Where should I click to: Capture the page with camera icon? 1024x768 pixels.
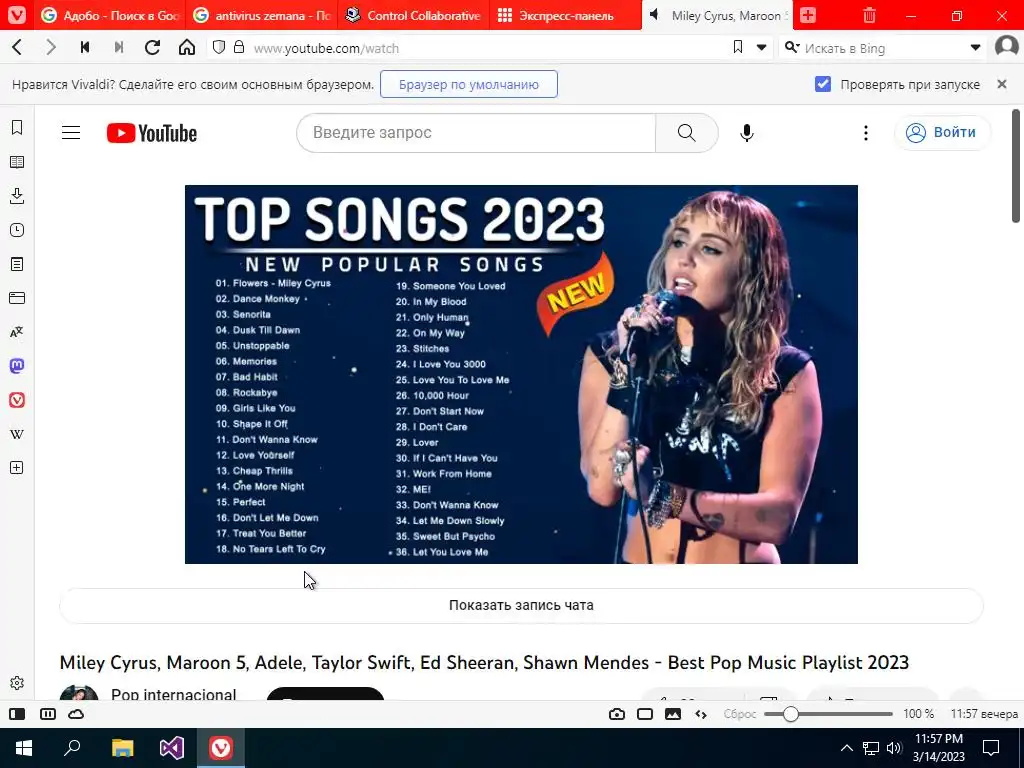[x=616, y=714]
